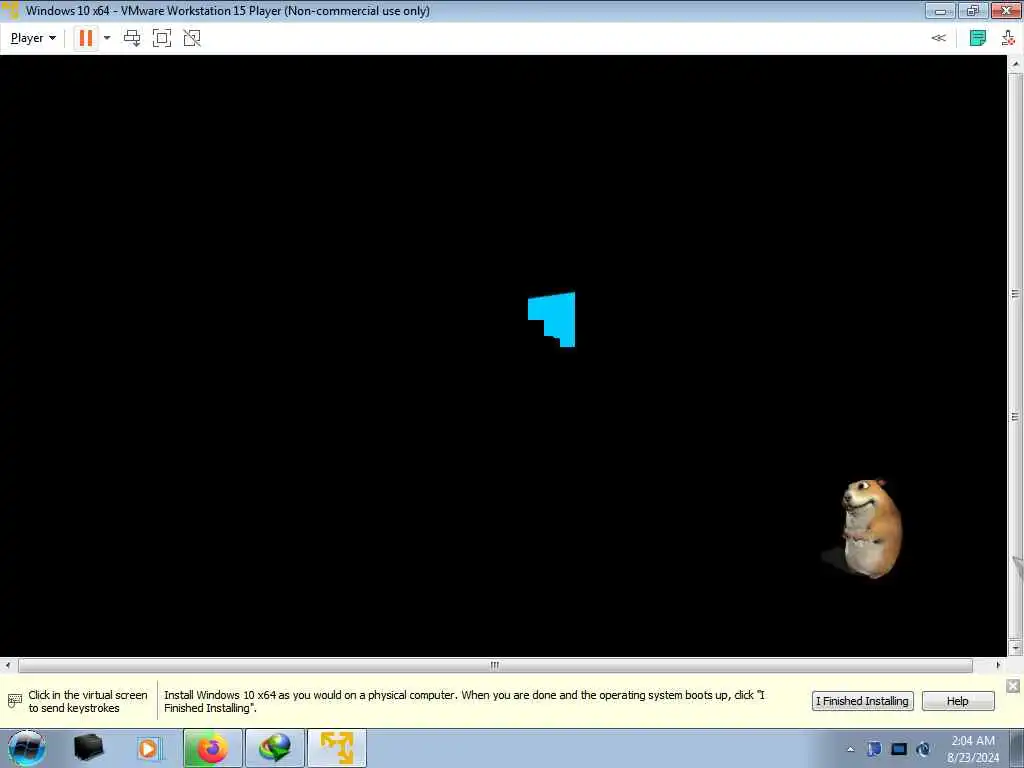This screenshot has width=1024, height=768.
Task: Click the keyboard icon in the hint bar
Action: 14,701
